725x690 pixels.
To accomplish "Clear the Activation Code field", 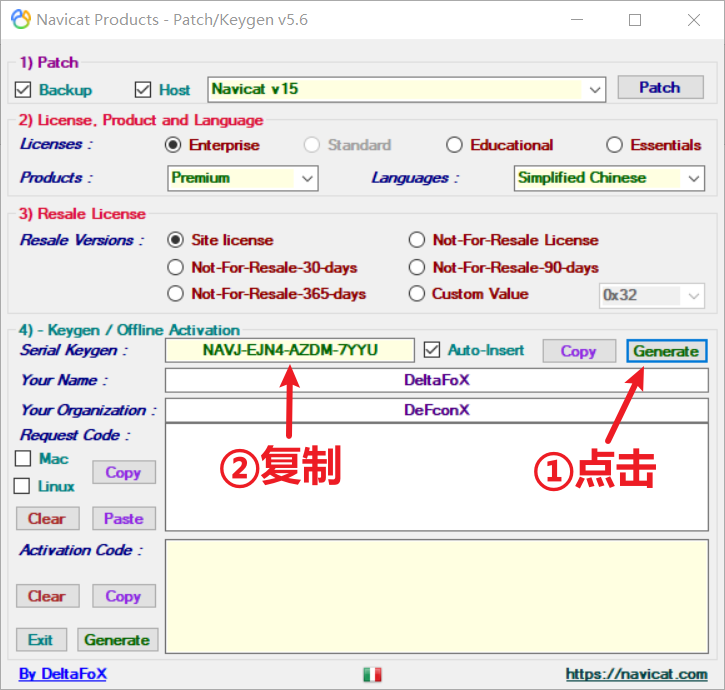I will click(47, 596).
